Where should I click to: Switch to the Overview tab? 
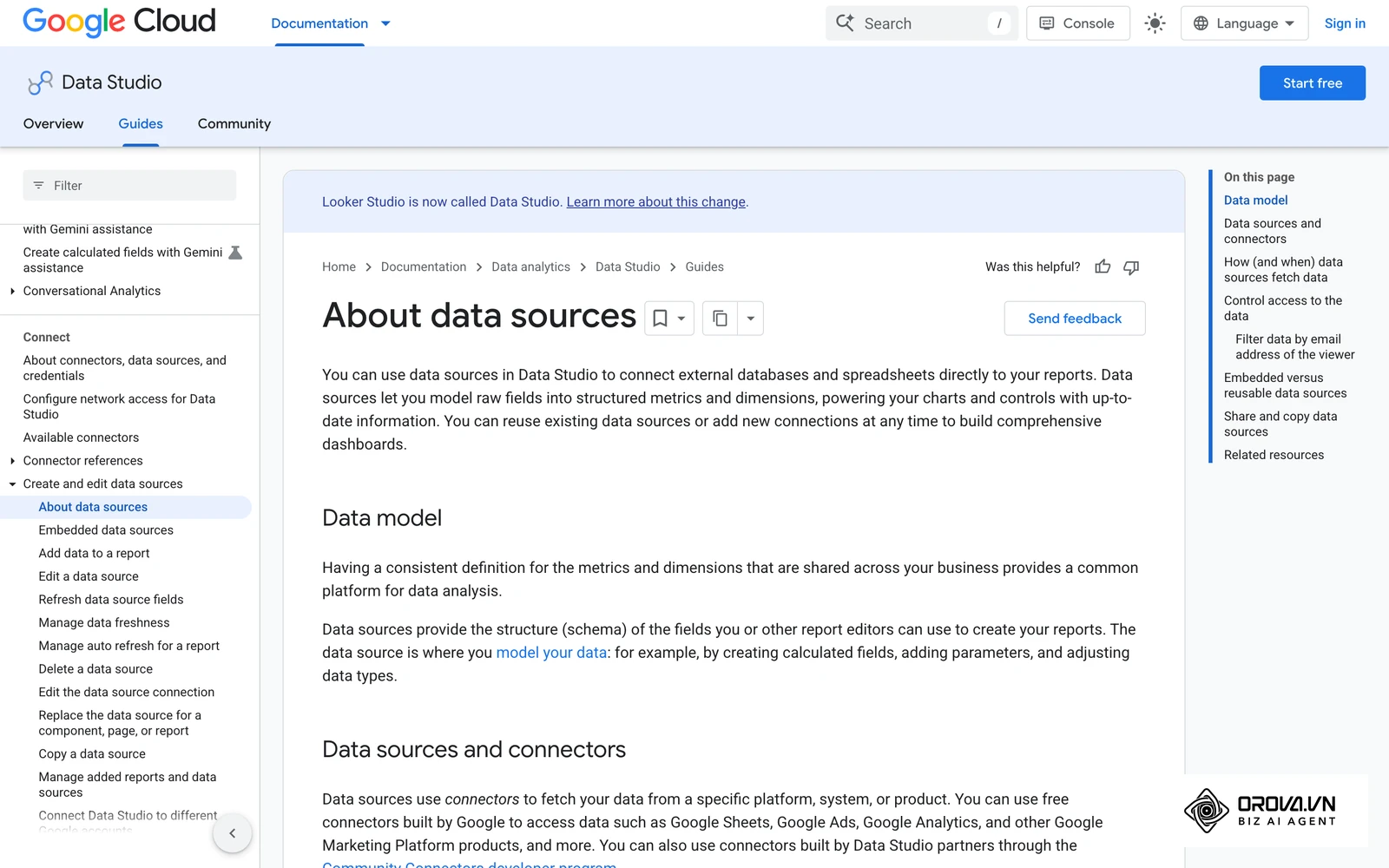click(54, 123)
